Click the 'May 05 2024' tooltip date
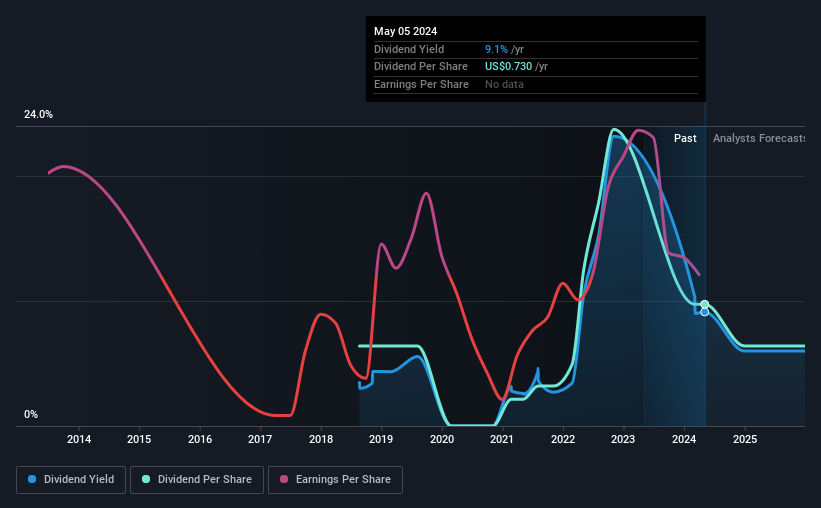The height and width of the screenshot is (508, 821). pyautogui.click(x=405, y=31)
